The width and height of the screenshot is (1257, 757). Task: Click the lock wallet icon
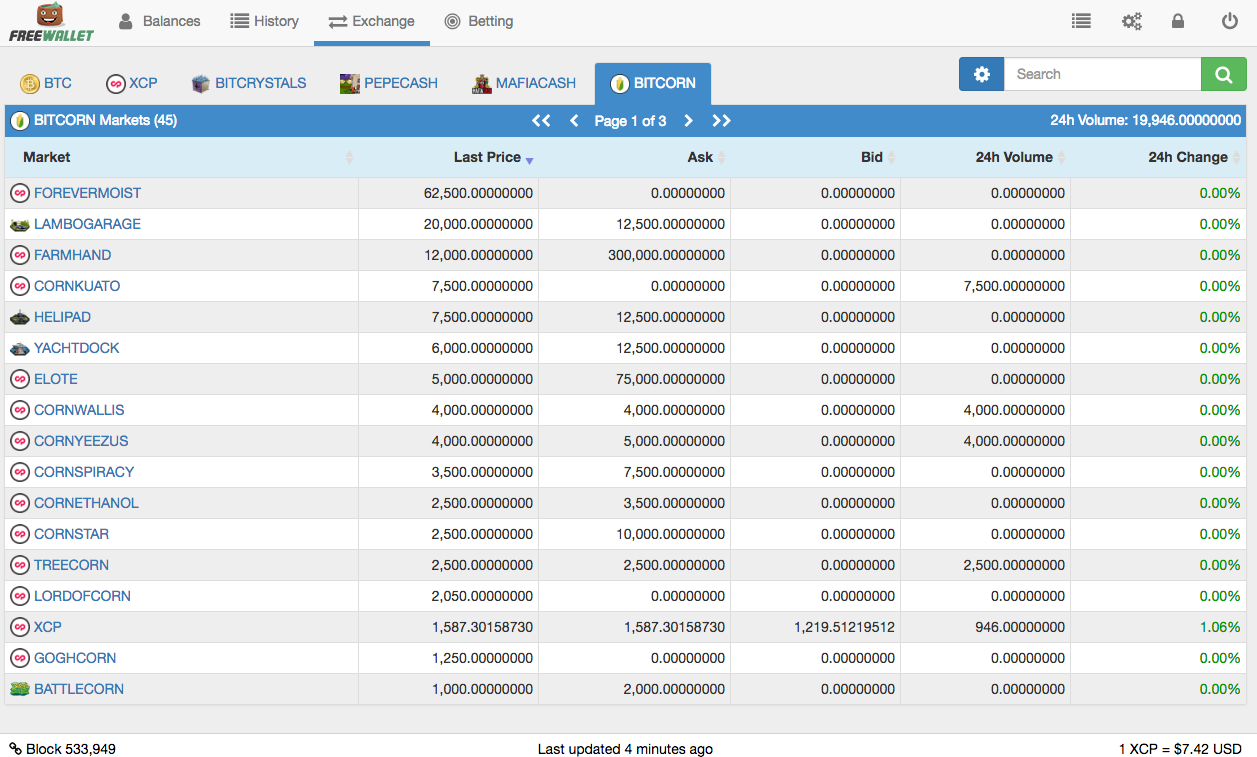1178,21
